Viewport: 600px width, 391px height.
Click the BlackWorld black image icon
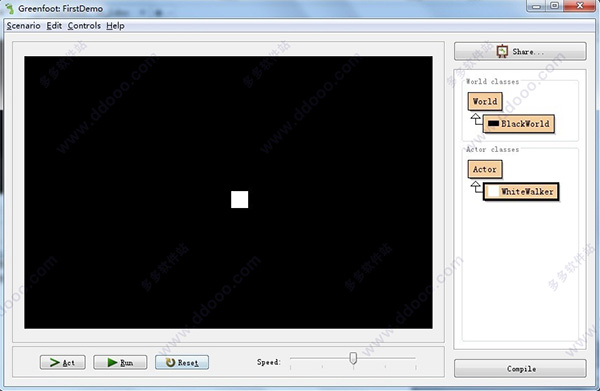[494, 124]
